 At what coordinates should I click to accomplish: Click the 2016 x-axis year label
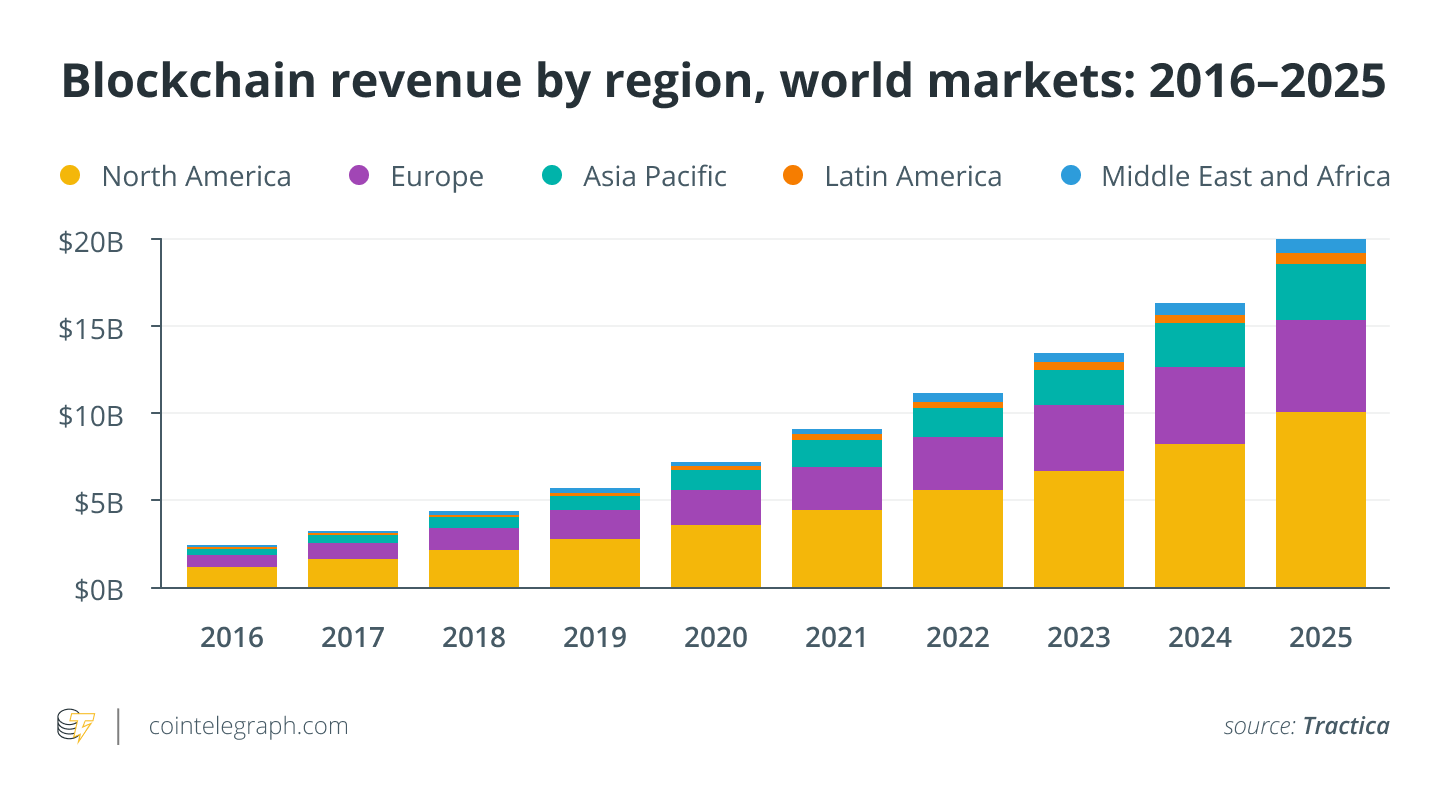click(232, 638)
